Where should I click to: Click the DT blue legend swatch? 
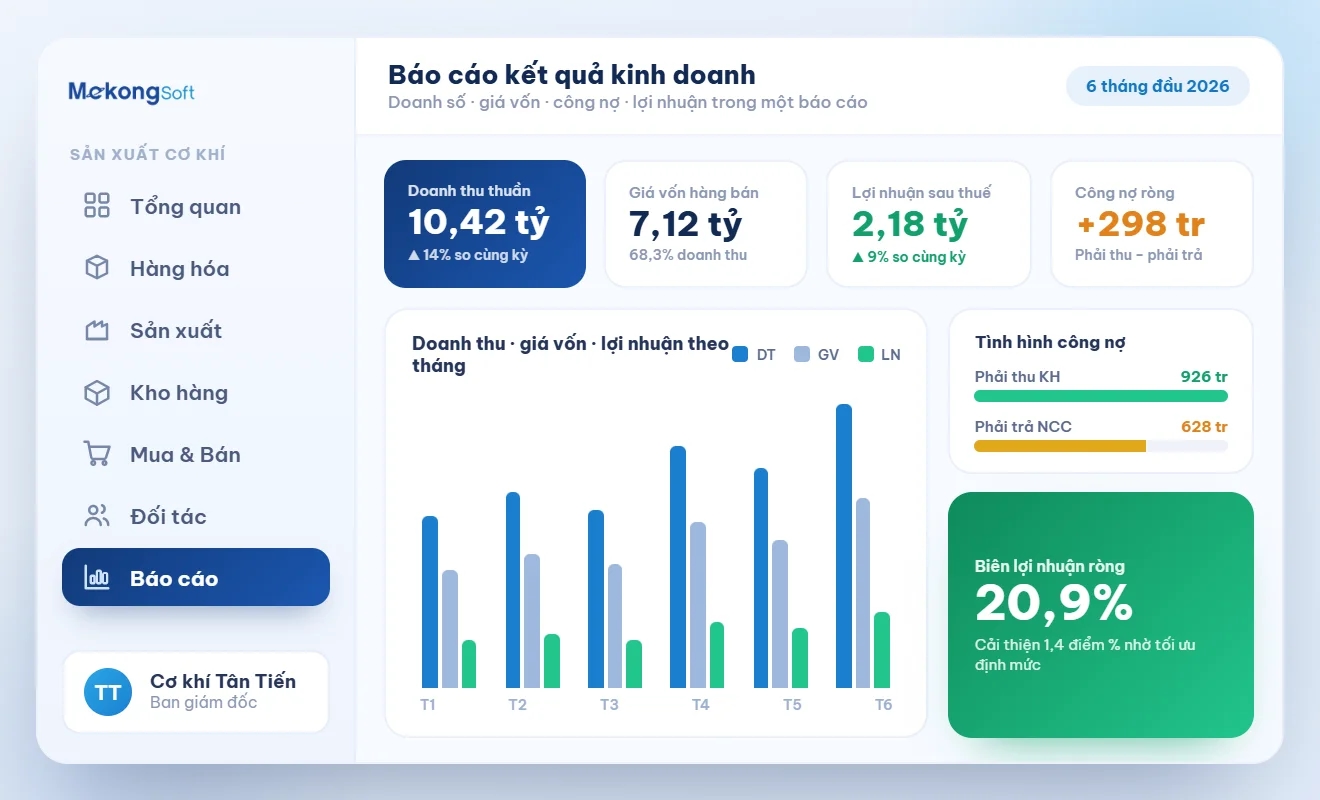740,354
